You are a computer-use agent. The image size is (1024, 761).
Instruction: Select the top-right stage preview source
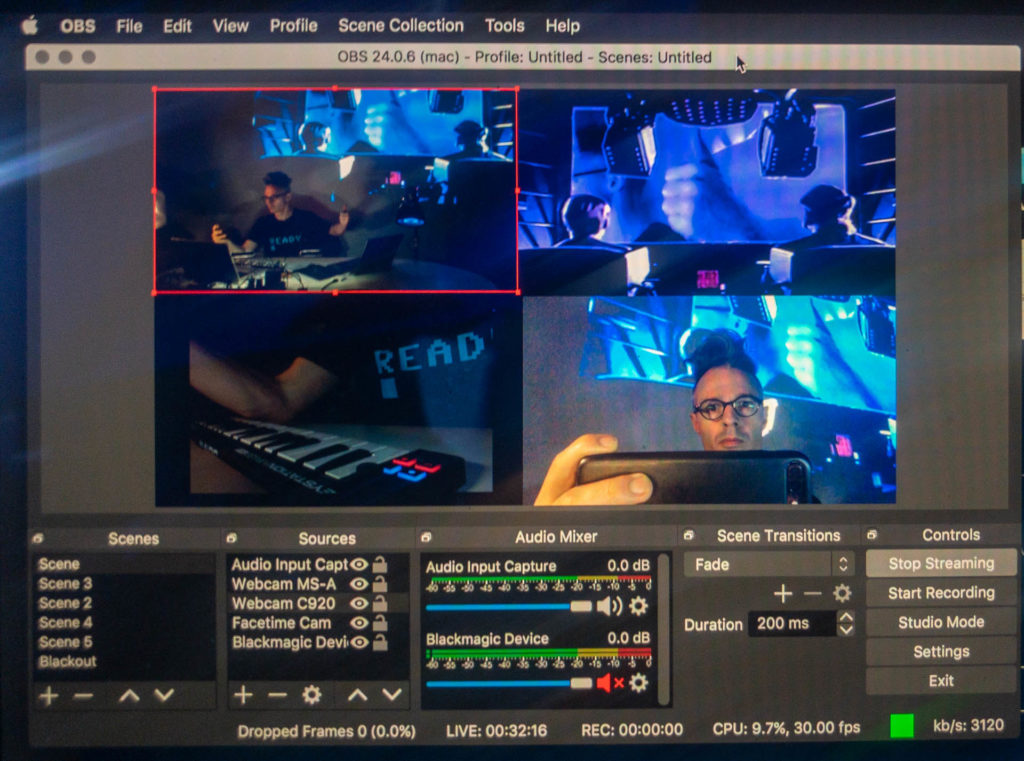click(x=707, y=192)
